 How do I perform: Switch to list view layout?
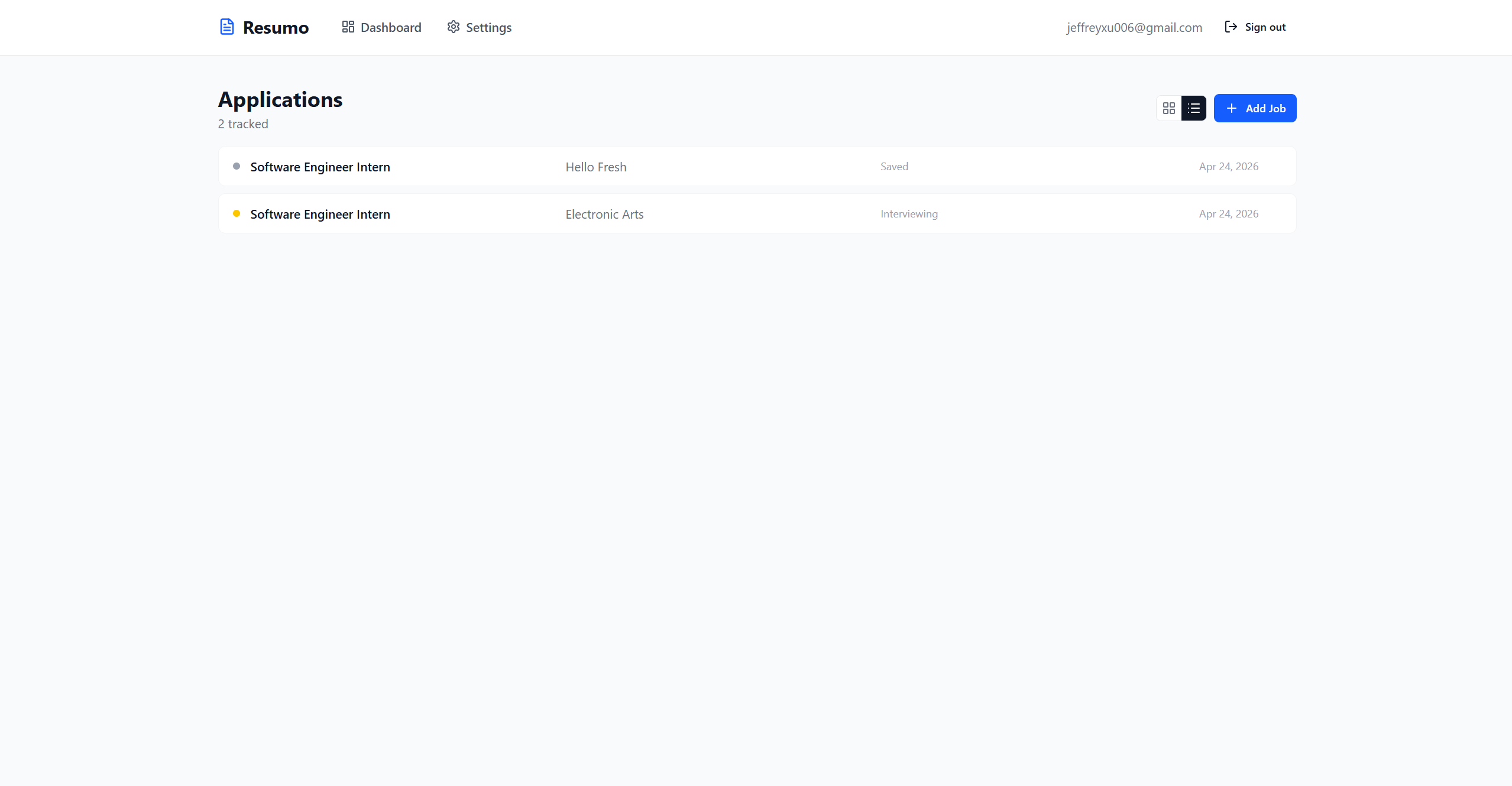point(1193,108)
